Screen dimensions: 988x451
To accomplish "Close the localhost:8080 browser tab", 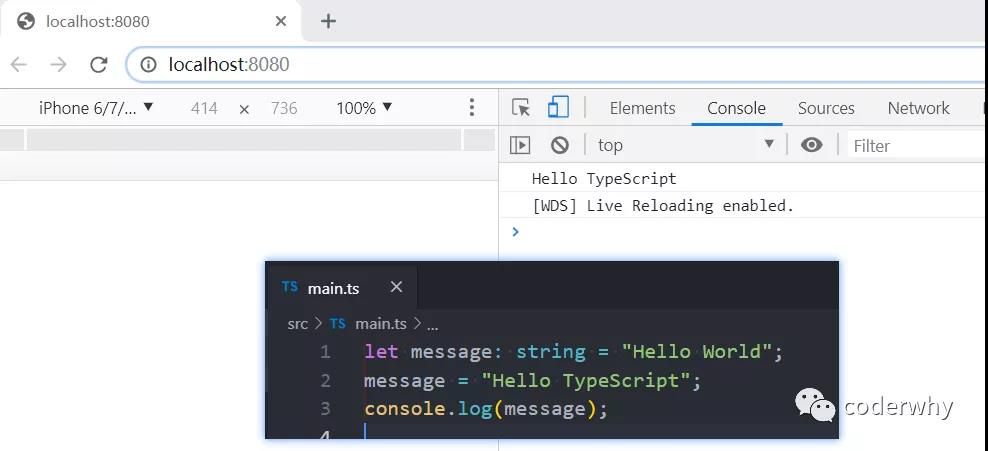I will (281, 21).
